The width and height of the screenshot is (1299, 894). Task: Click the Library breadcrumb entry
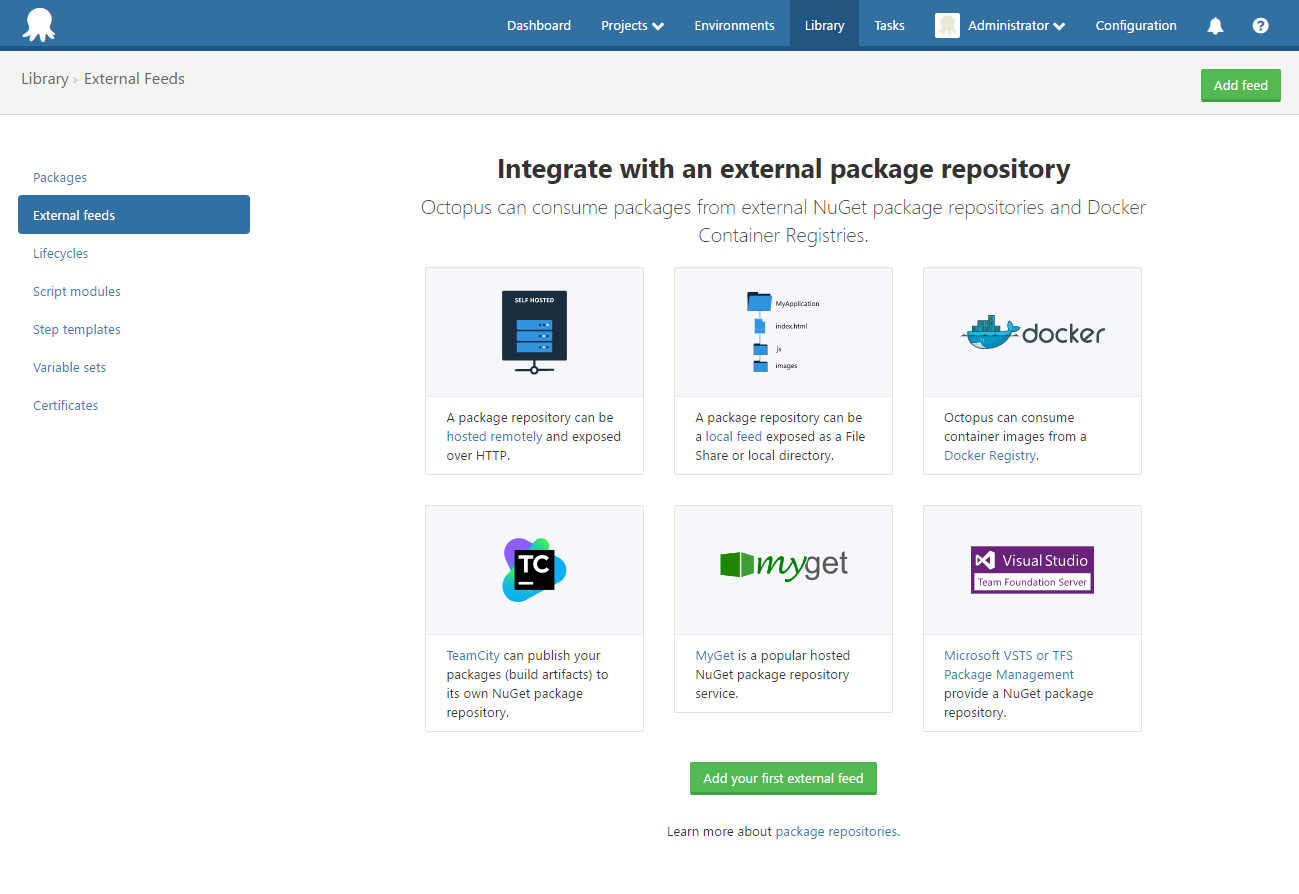44,78
